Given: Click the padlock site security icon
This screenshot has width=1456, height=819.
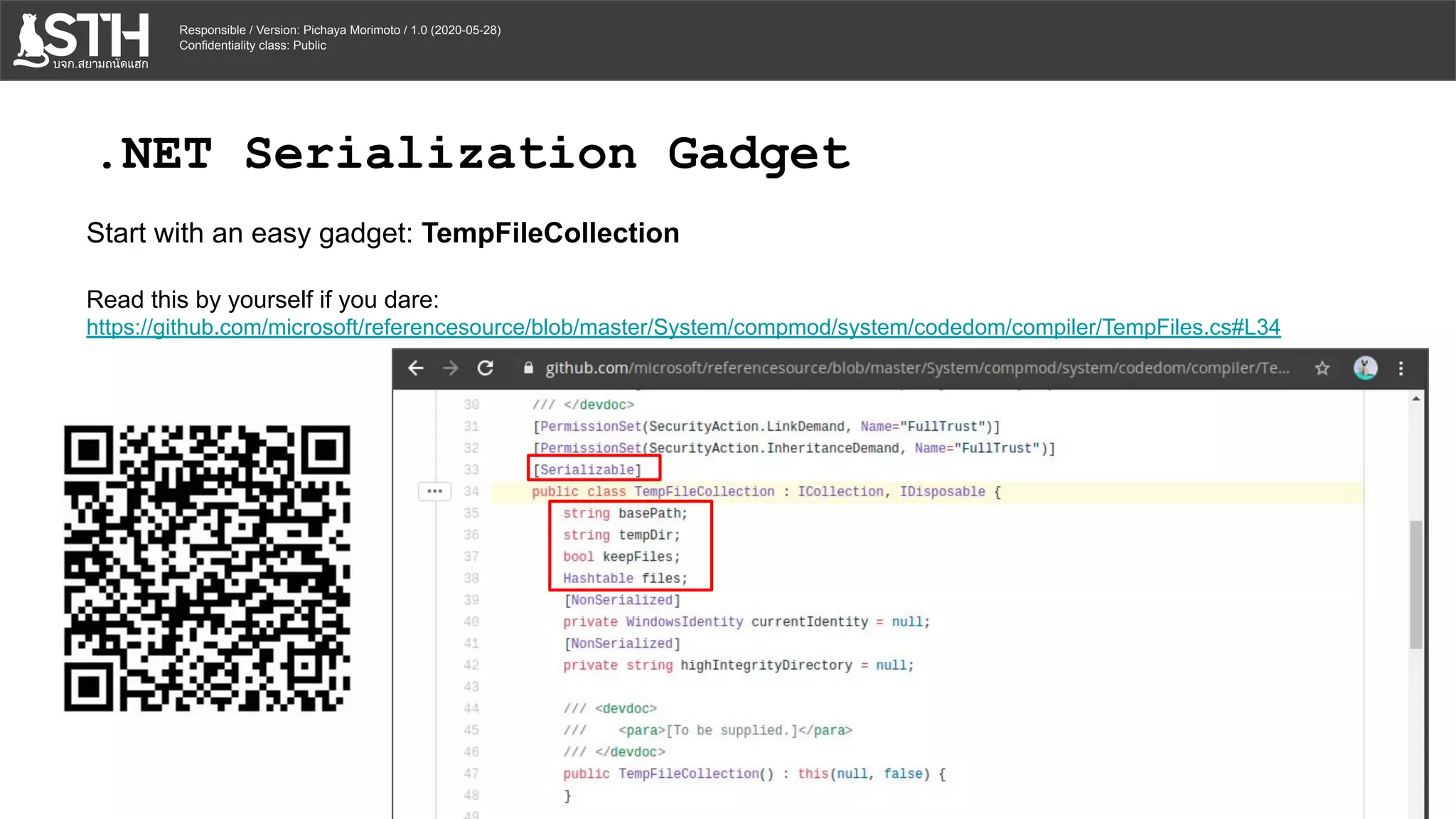Looking at the screenshot, I should coord(528,368).
